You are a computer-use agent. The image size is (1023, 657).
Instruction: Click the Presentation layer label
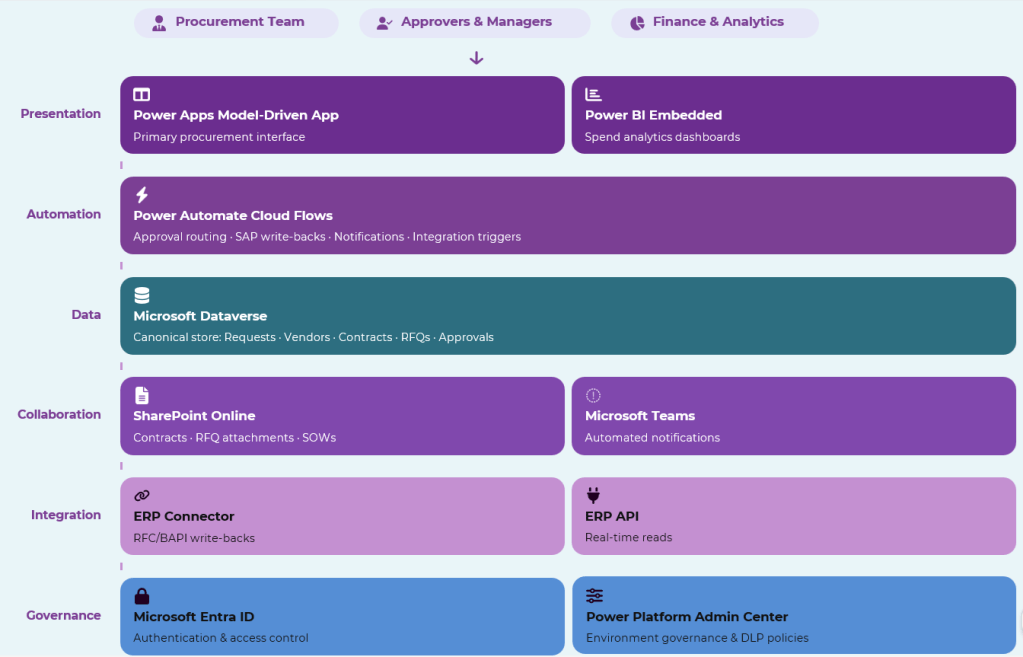pyautogui.click(x=61, y=114)
